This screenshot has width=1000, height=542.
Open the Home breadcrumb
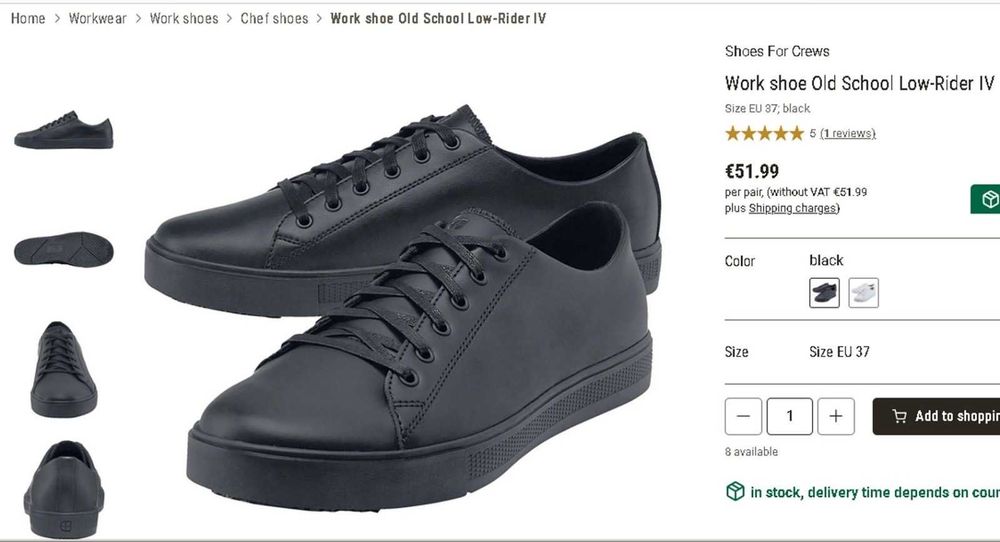point(28,18)
